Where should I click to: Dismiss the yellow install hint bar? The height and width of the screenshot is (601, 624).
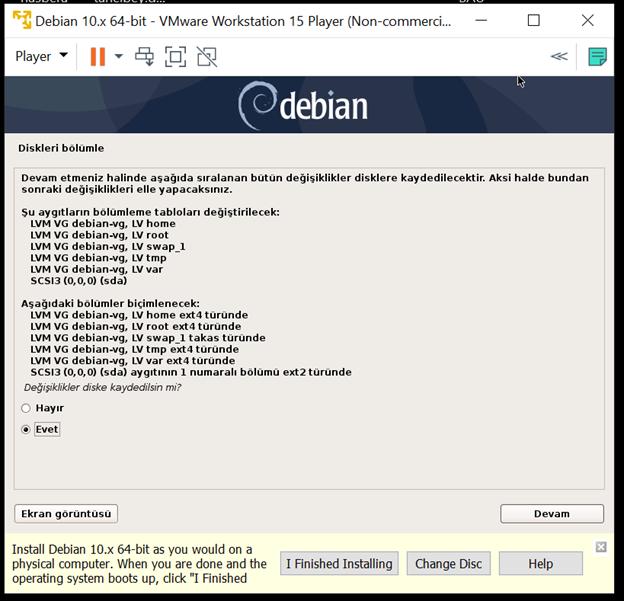(601, 547)
